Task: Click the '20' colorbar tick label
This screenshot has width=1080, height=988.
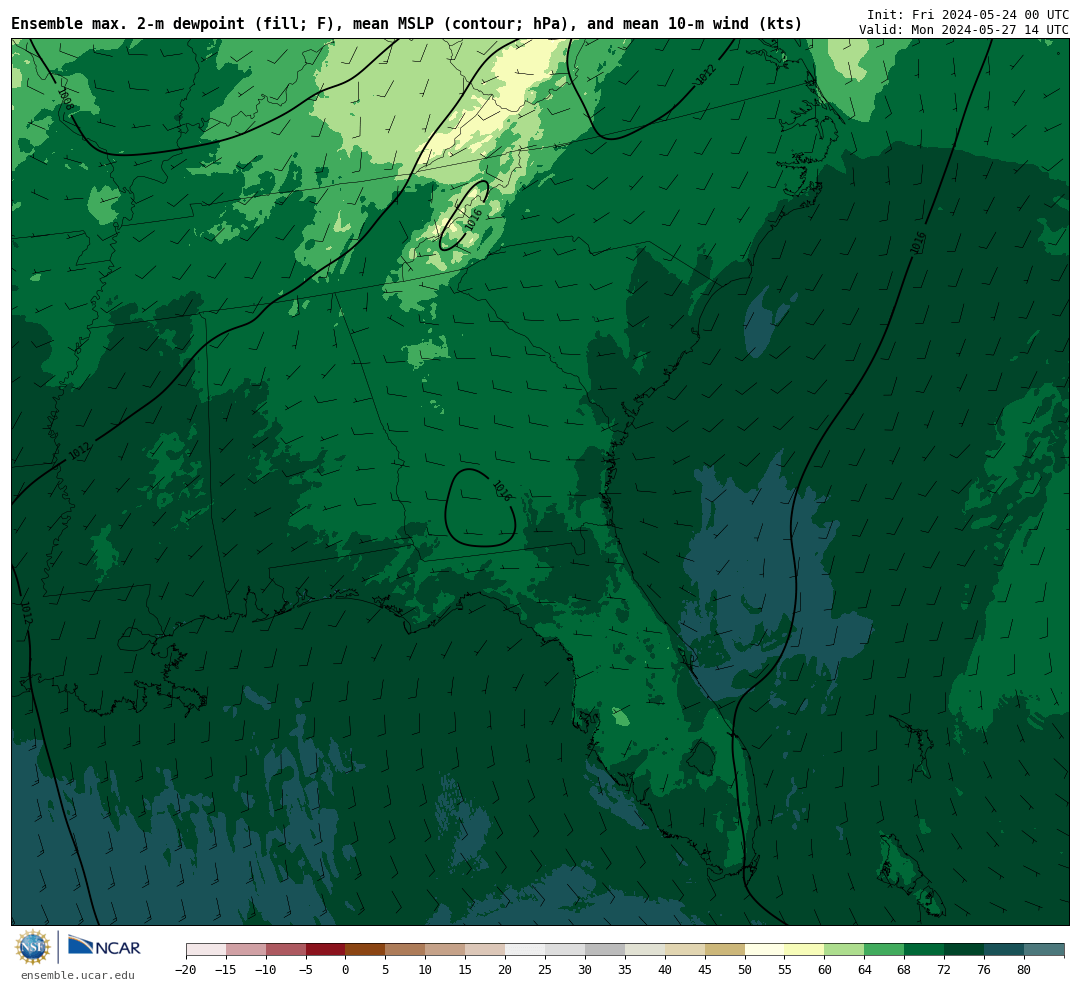Action: coord(505,970)
